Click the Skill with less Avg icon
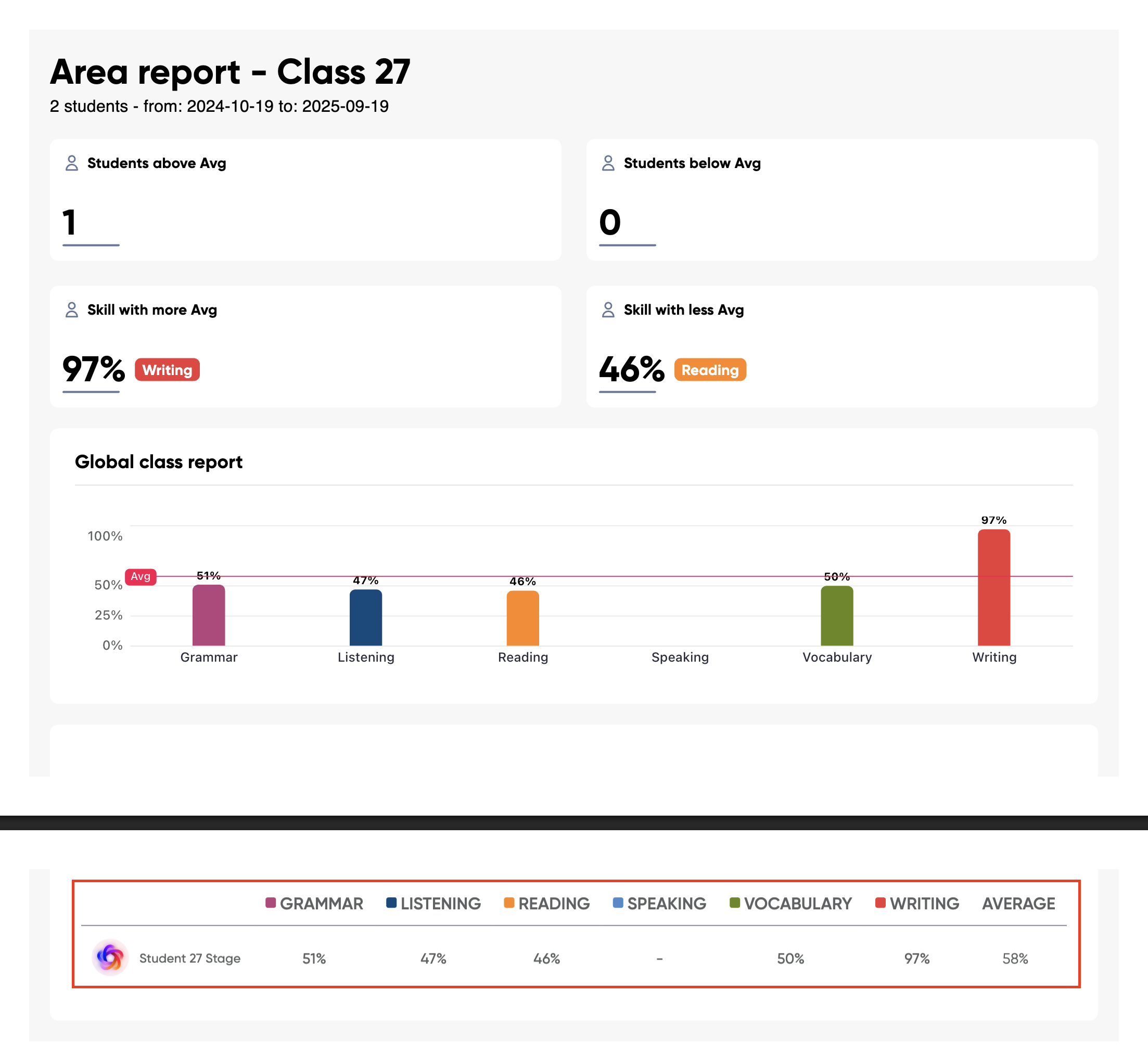Screen dimensions: 1148x1057 [608, 310]
